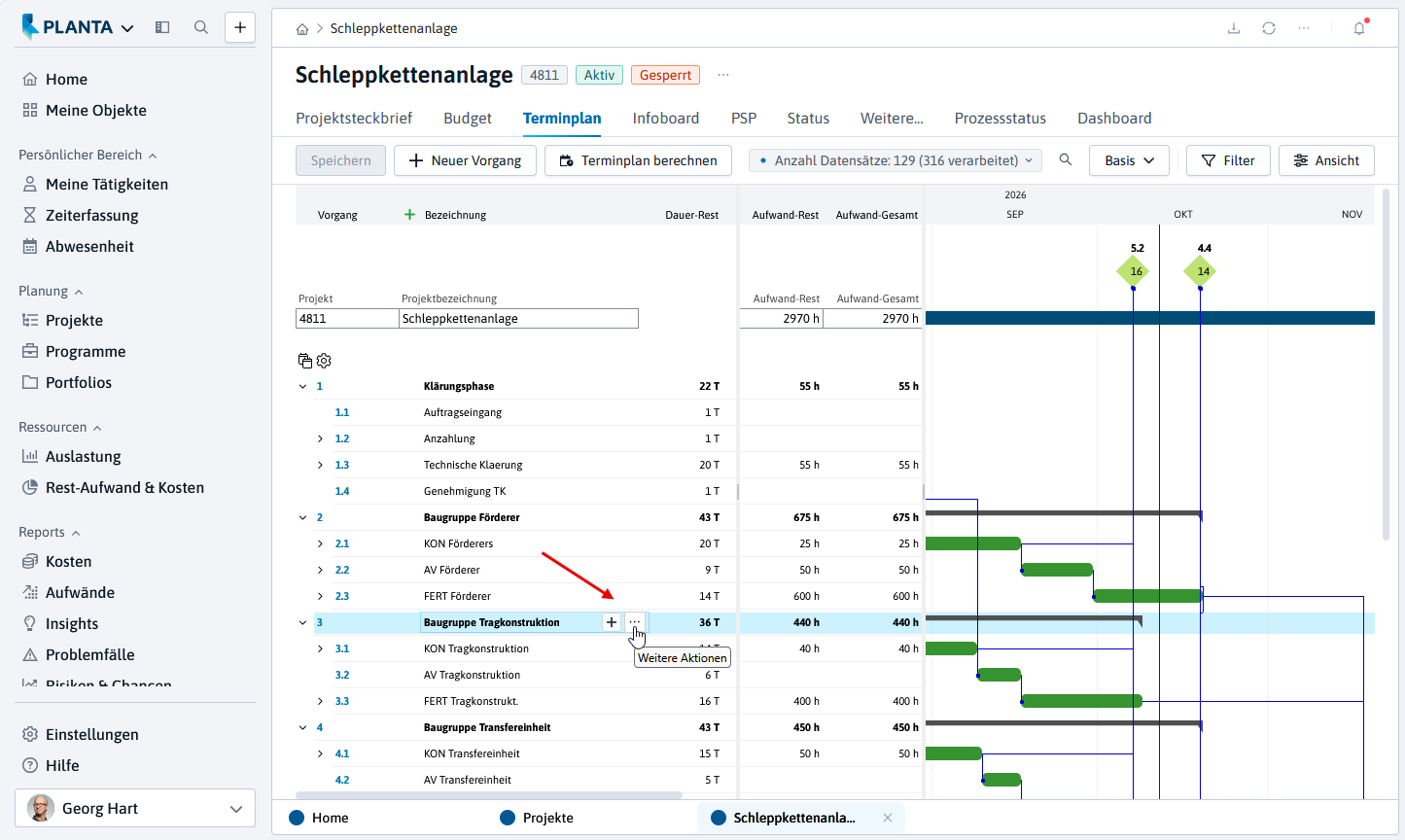The image size is (1405, 840).
Task: Switch to the Projektsteckbrief tab
Action: 354,118
